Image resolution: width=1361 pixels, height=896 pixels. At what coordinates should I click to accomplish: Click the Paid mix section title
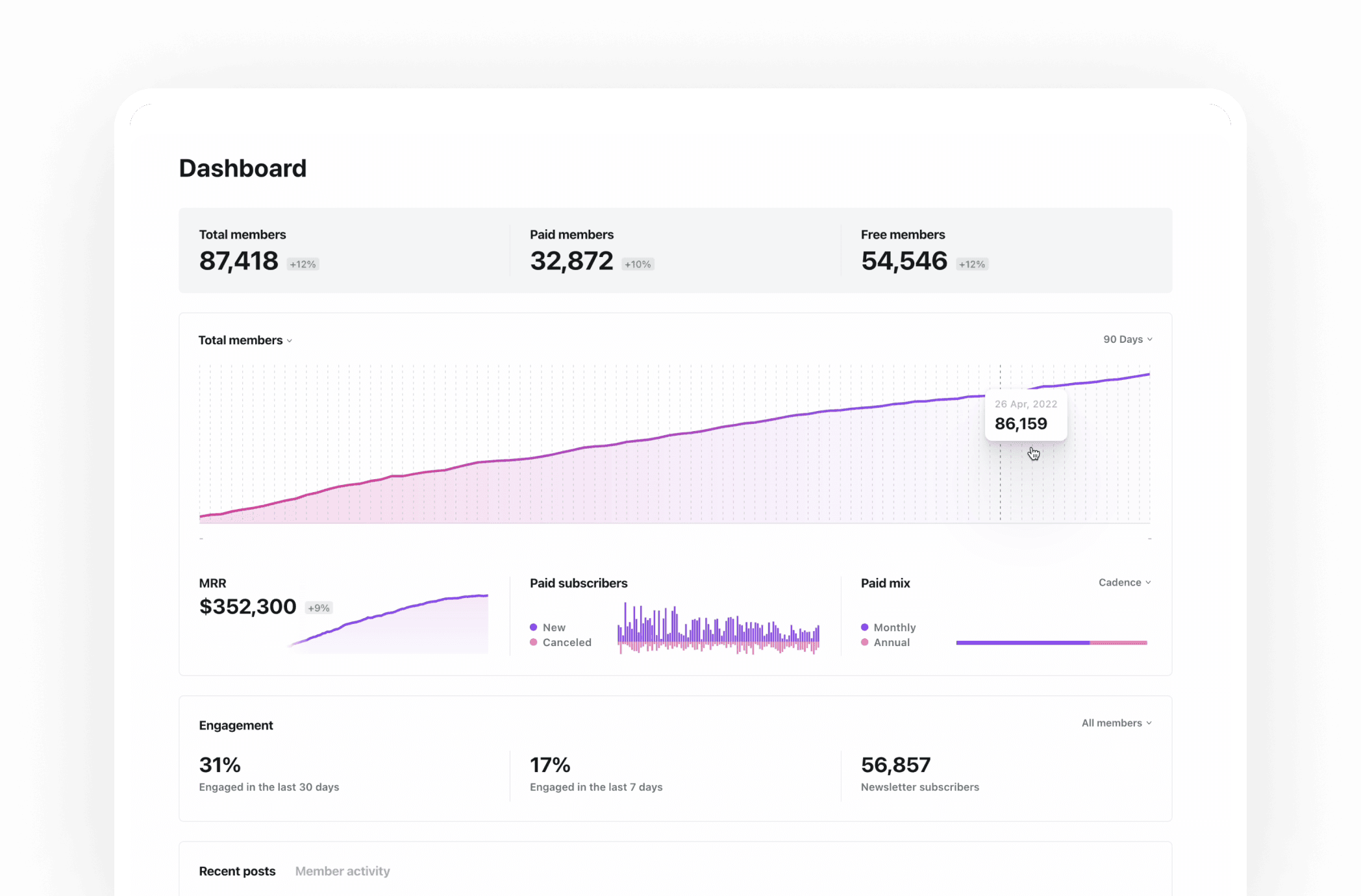tap(885, 583)
